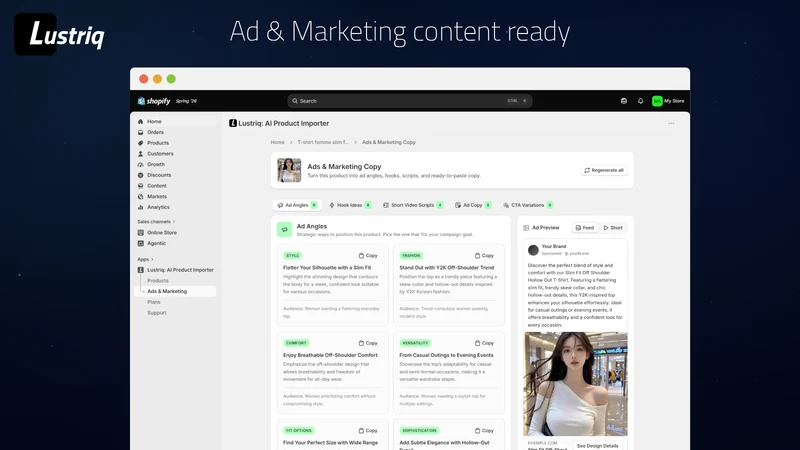Image resolution: width=800 pixels, height=450 pixels.
Task: Click the Lustriq logo in page header
Action: (x=233, y=123)
